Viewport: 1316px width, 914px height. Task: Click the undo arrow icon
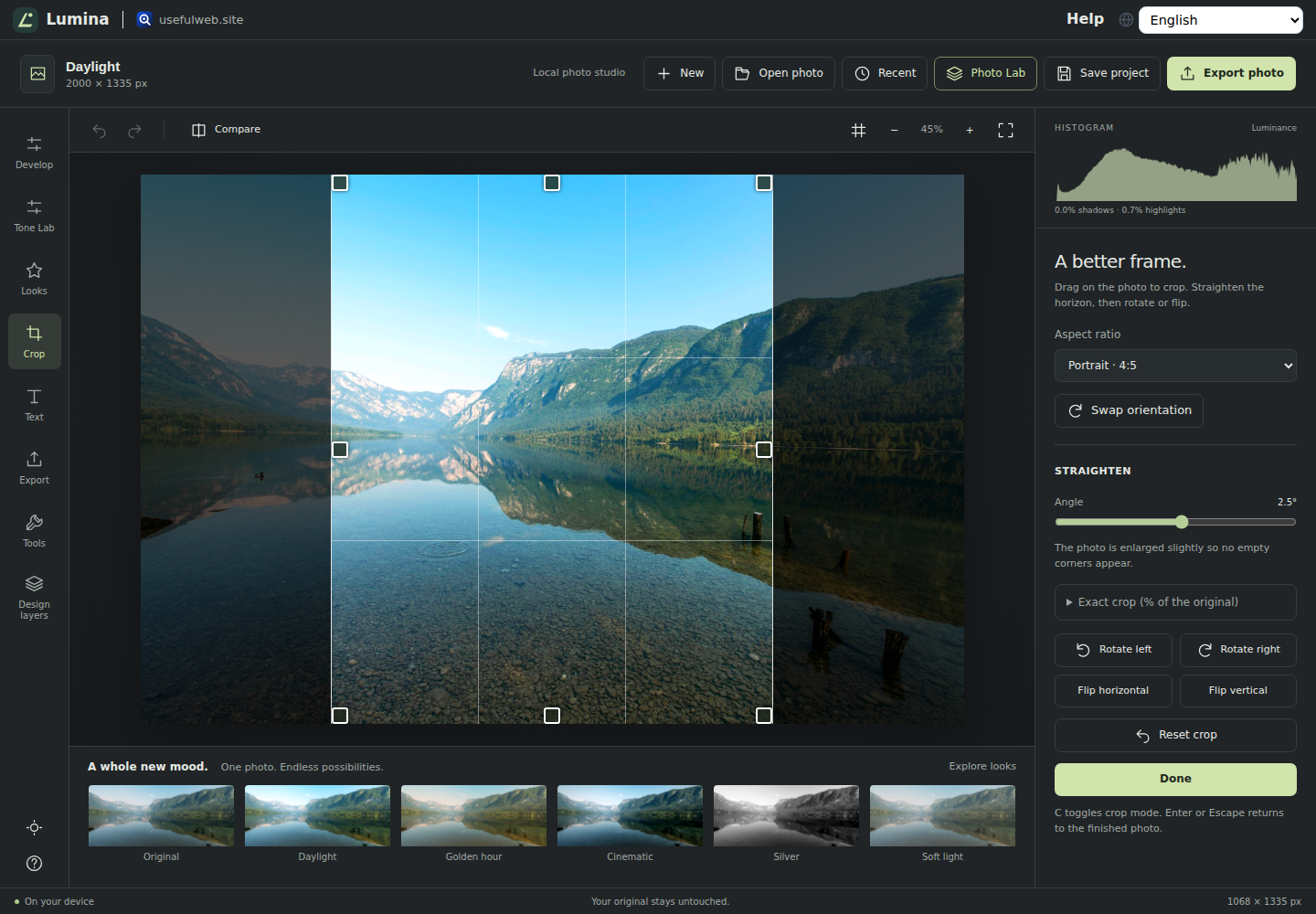[99, 130]
